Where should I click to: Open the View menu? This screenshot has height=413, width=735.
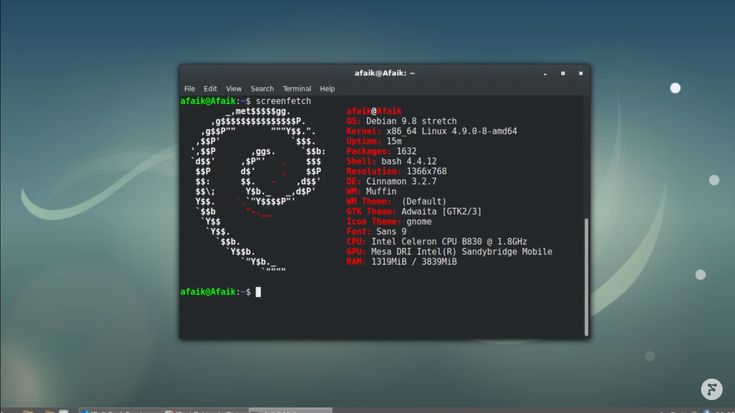point(234,89)
